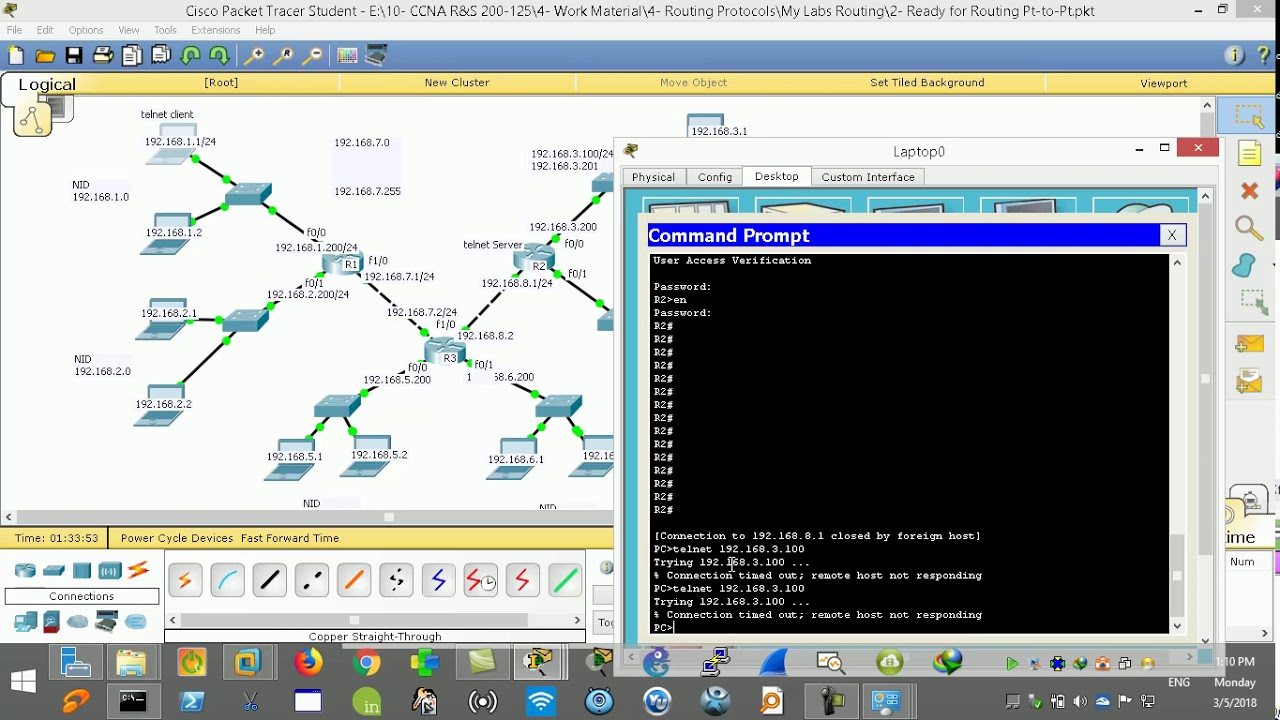This screenshot has width=1280, height=720.
Task: Select the Console cable connection
Action: [x=227, y=580]
